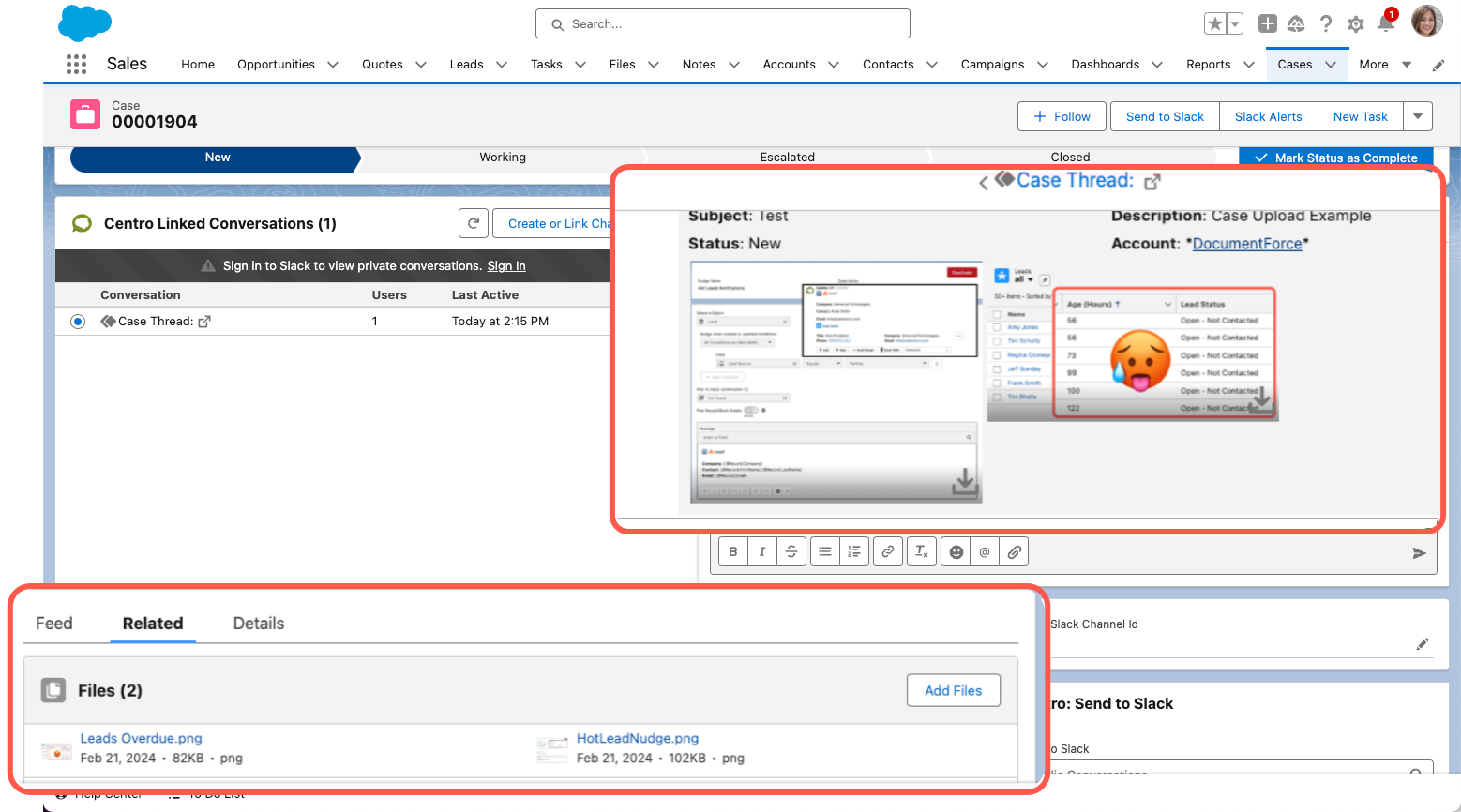Open the emoji picker
Image resolution: width=1461 pixels, height=812 pixels.
coord(956,551)
